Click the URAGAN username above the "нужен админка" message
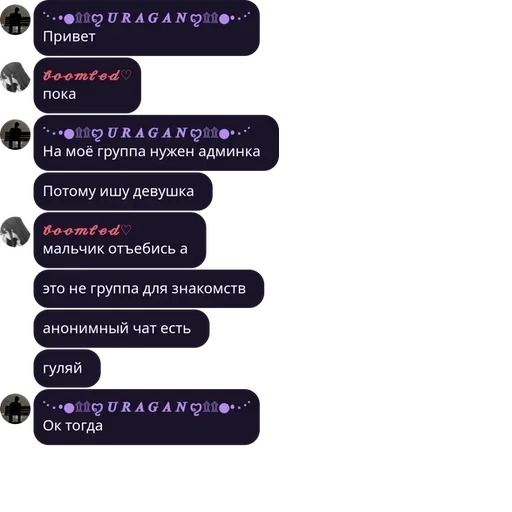This screenshot has width=512, height=512. pyautogui.click(x=146, y=133)
